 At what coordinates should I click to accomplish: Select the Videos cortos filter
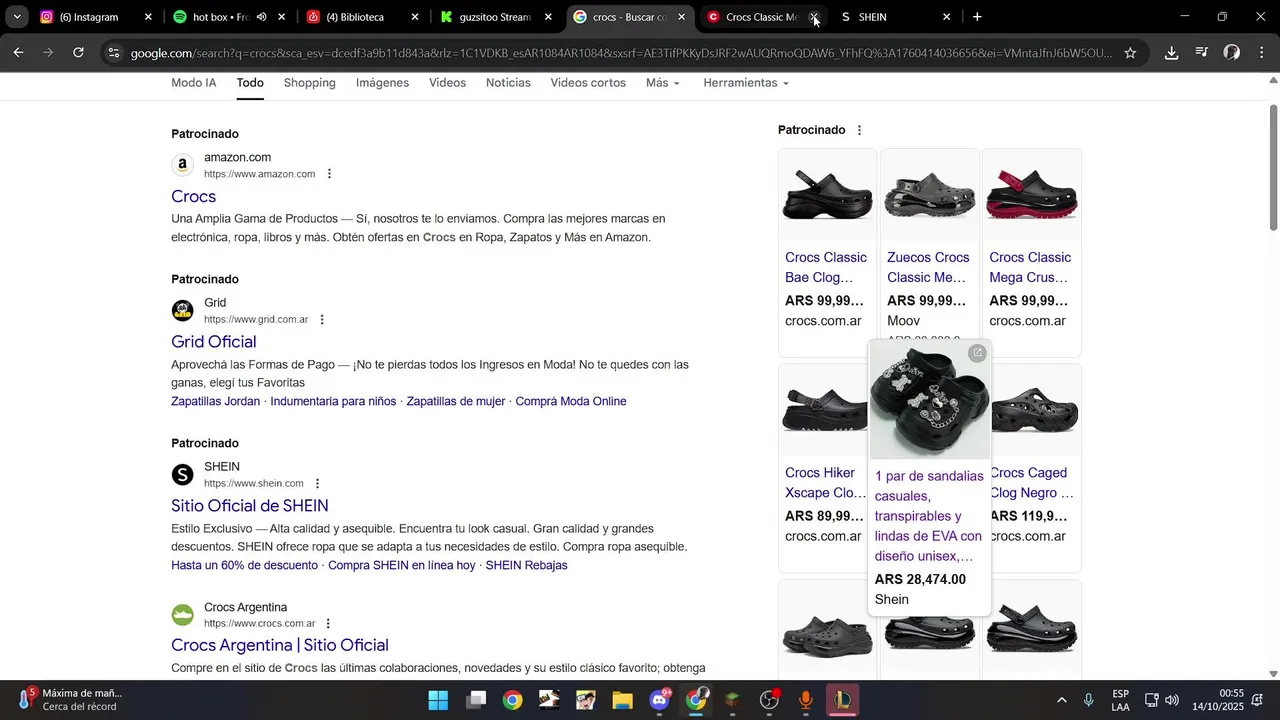tap(588, 83)
